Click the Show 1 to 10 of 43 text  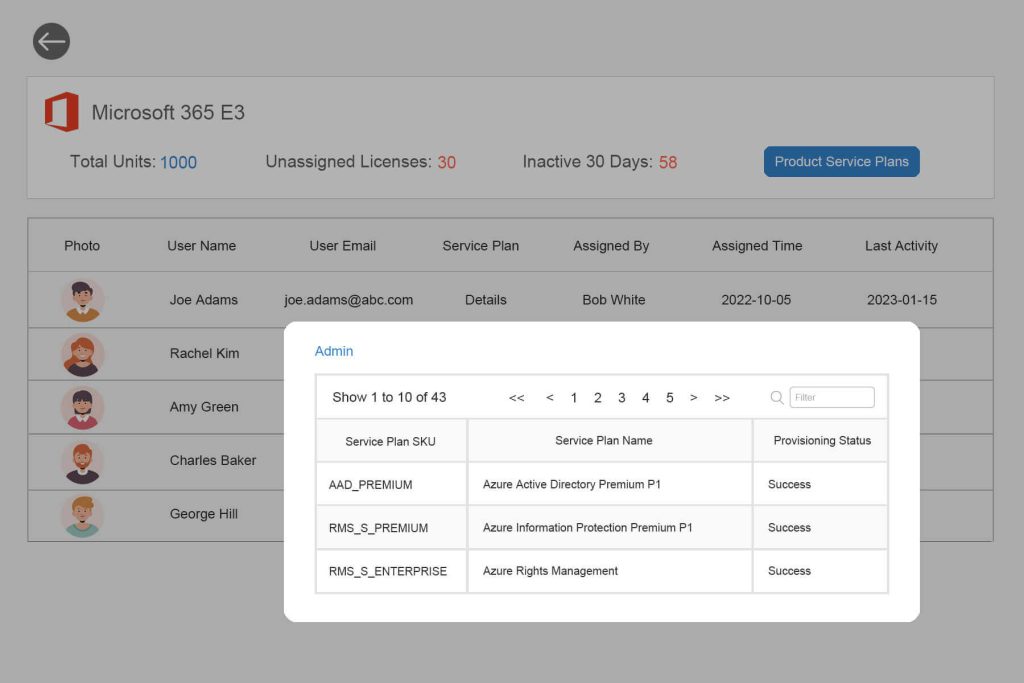coord(389,397)
